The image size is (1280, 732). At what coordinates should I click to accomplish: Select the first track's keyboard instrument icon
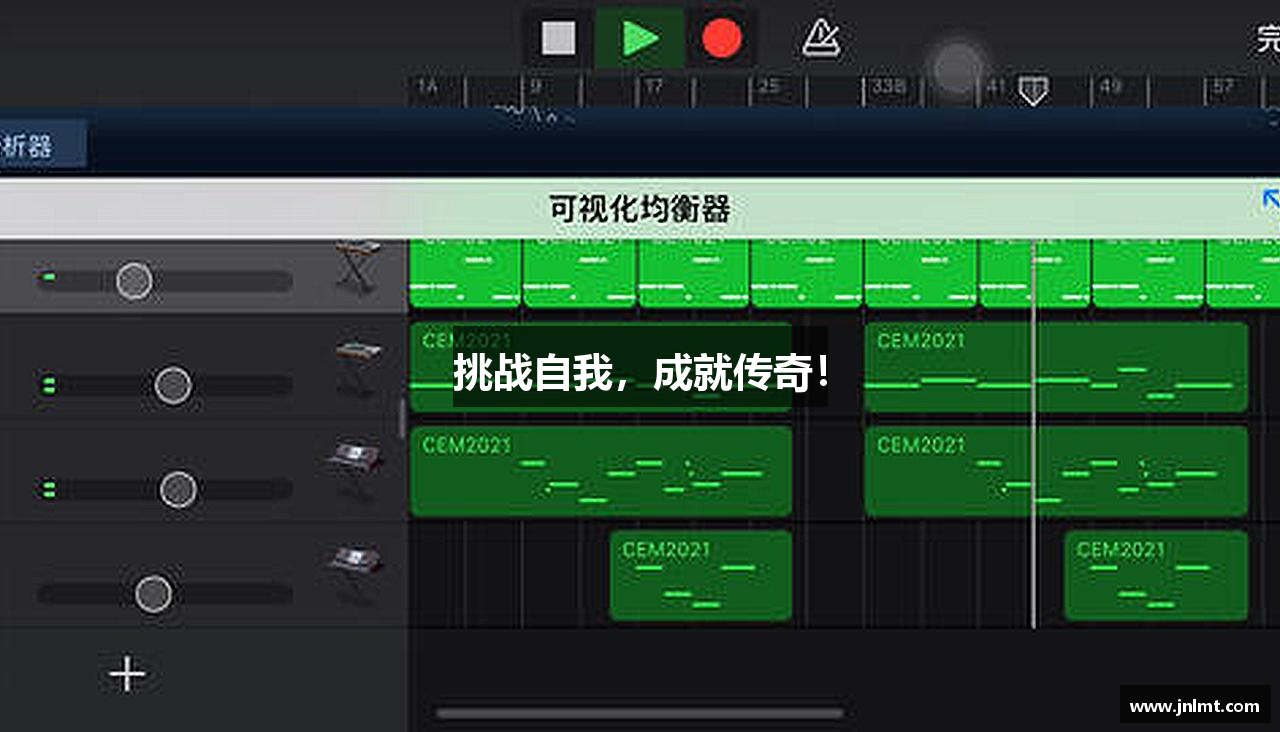tap(358, 268)
